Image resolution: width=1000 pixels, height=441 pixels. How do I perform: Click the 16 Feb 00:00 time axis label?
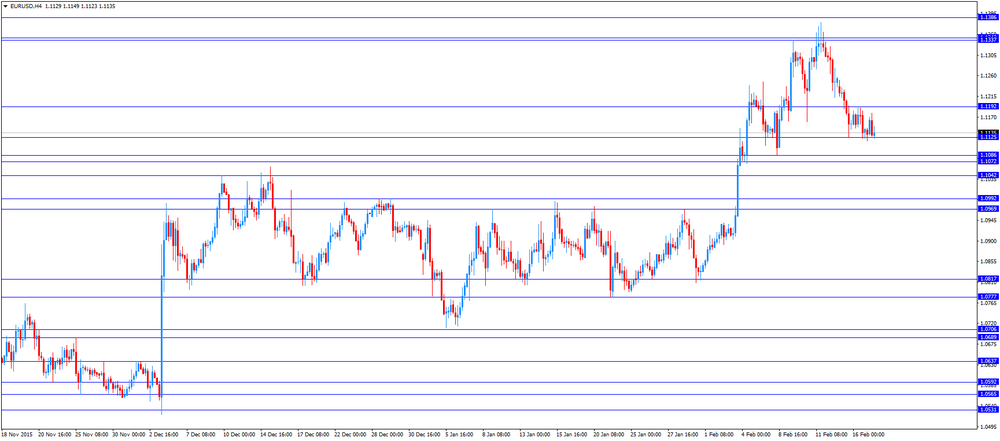point(867,435)
